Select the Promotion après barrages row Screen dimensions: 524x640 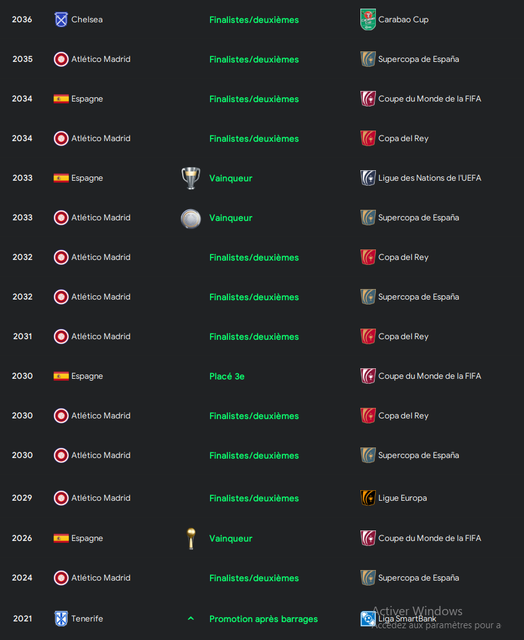(x=262, y=619)
